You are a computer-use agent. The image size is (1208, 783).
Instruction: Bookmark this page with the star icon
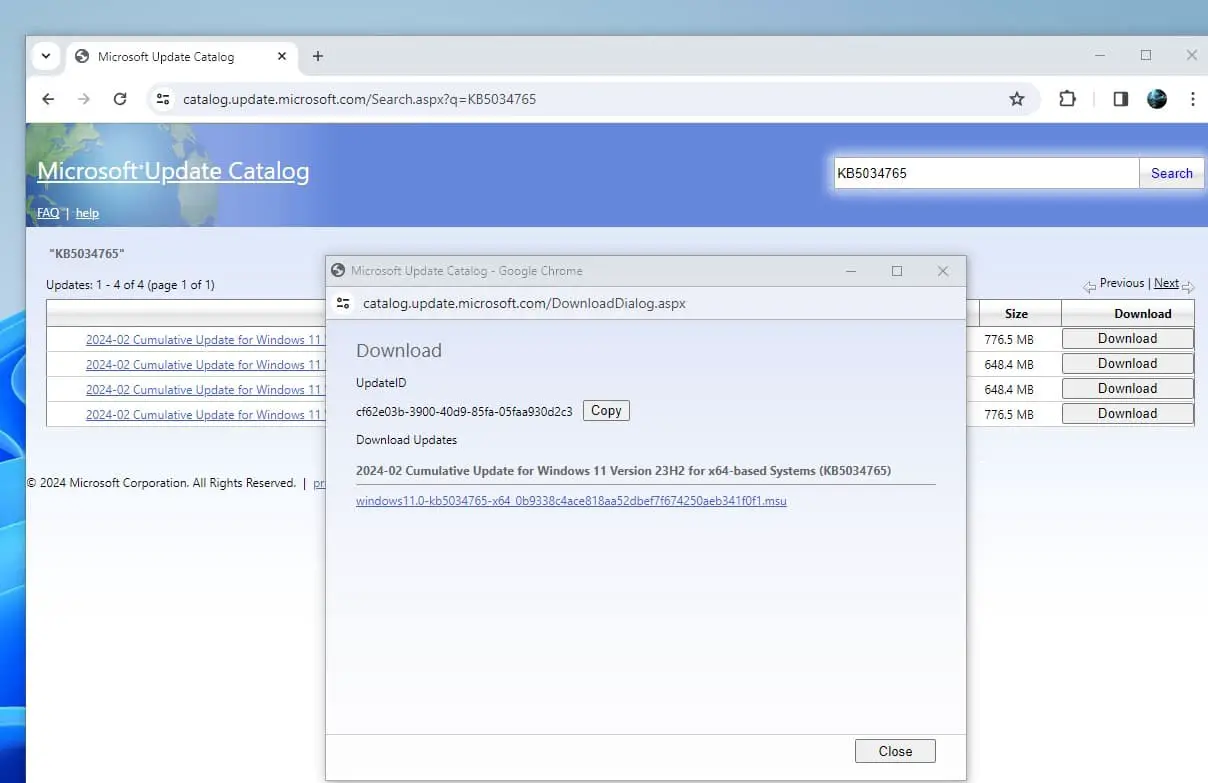point(1017,99)
